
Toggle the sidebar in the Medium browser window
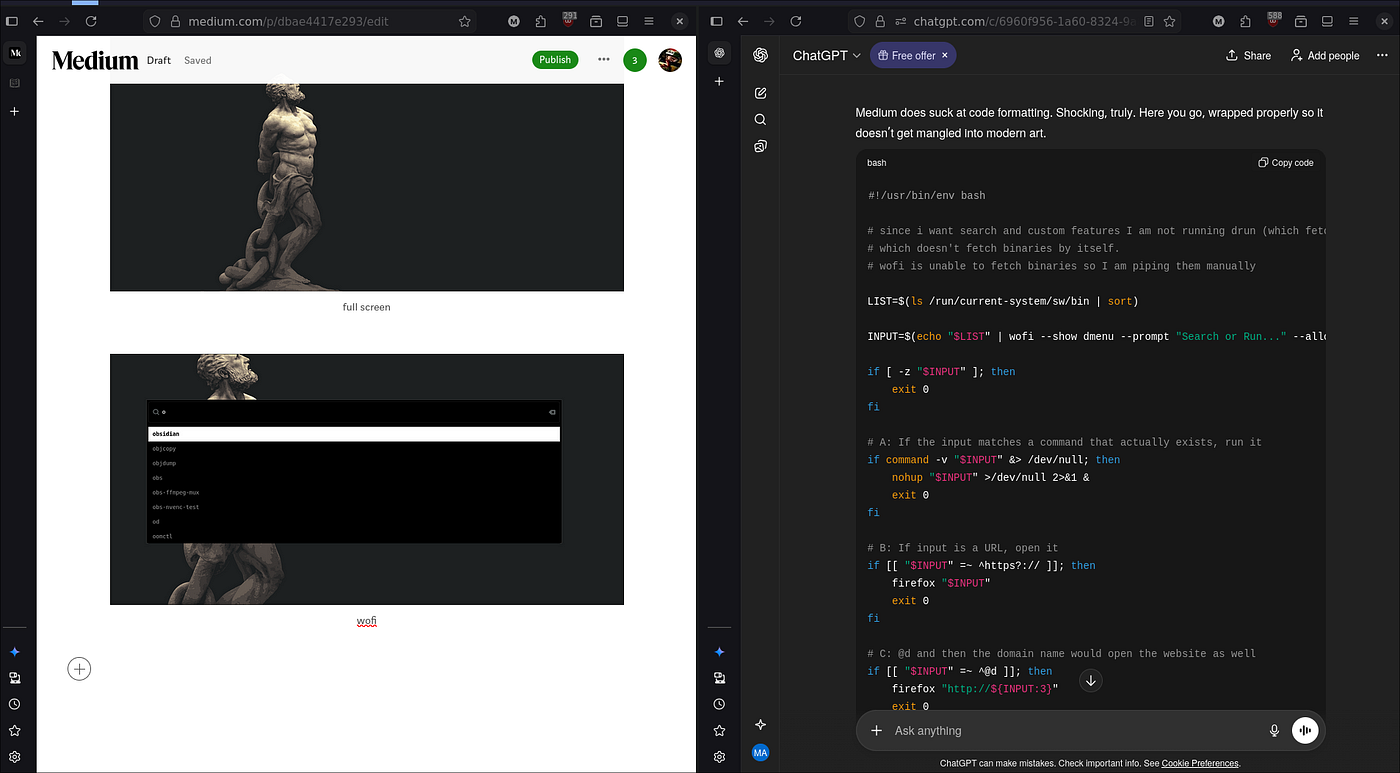pyautogui.click(x=12, y=21)
